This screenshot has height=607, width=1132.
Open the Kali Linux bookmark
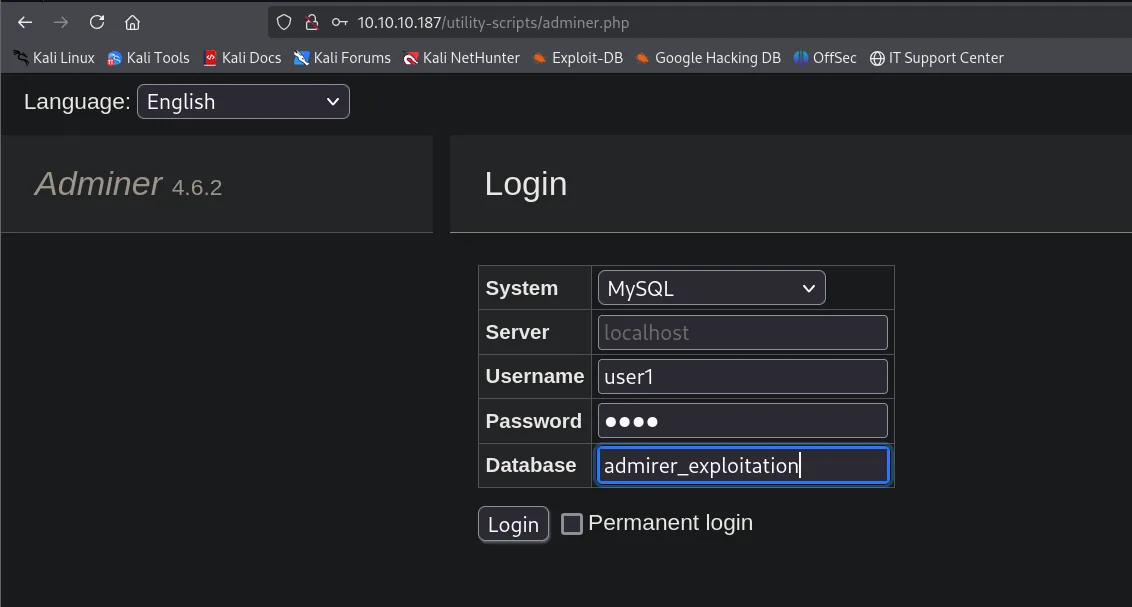(x=54, y=58)
